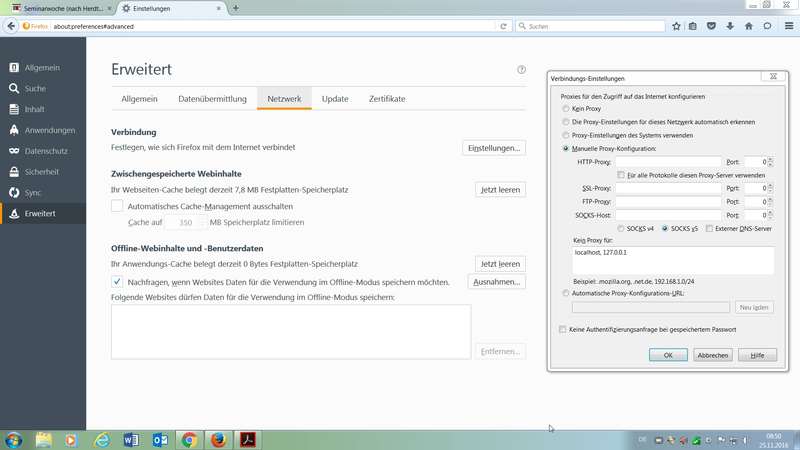Select Manuelle Proxy-Konfiguration option

coord(565,148)
